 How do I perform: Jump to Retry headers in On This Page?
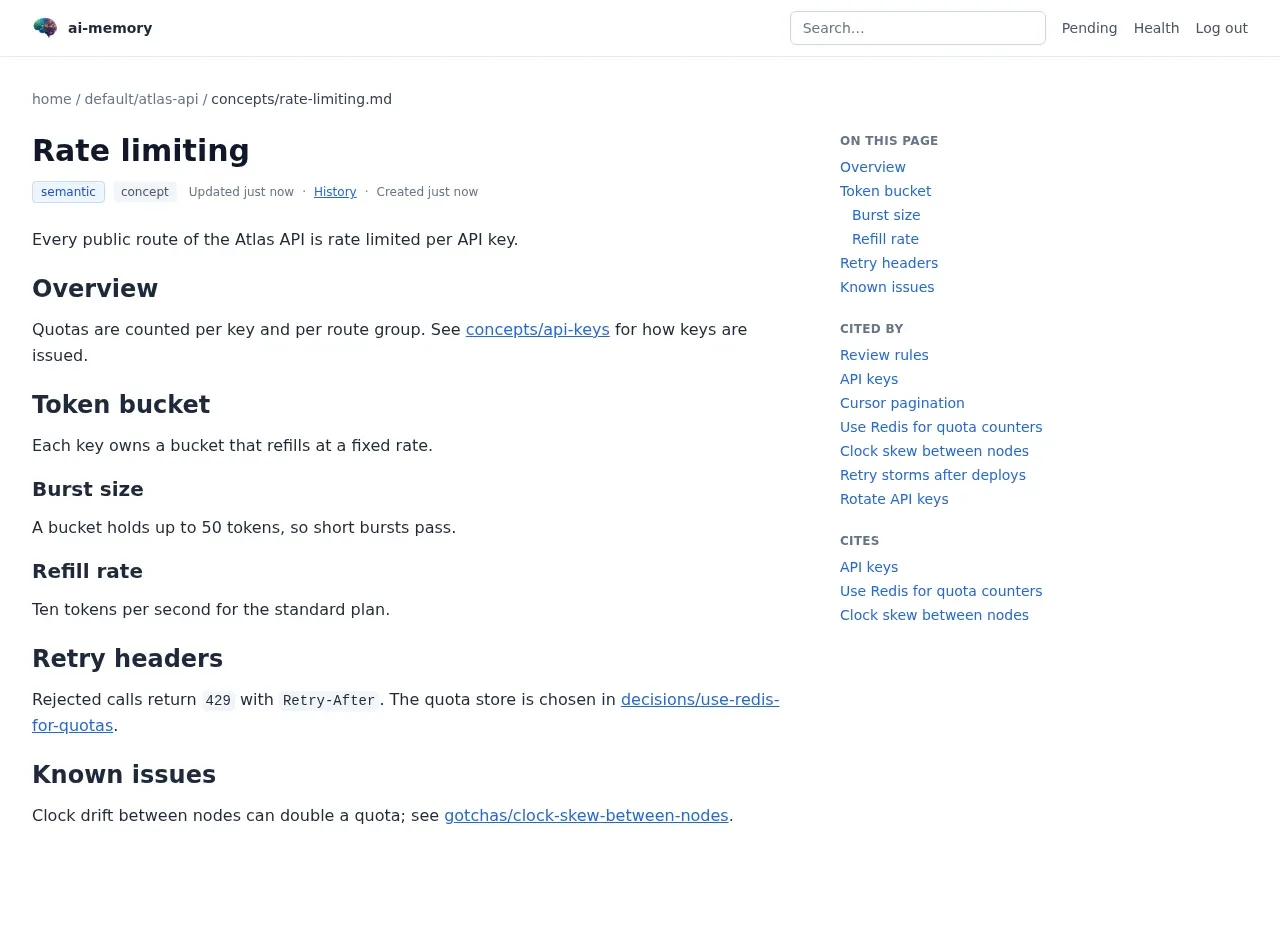[889, 263]
